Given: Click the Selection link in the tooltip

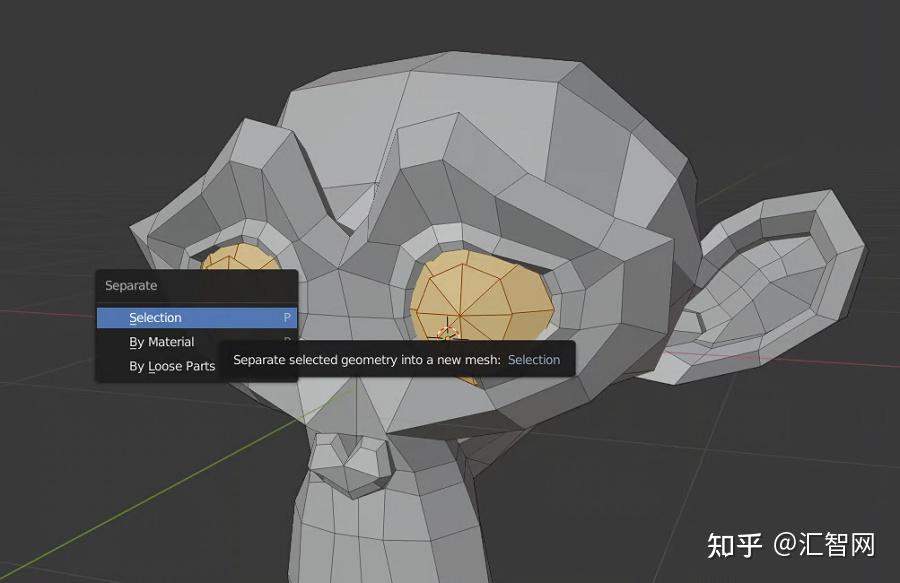Looking at the screenshot, I should 534,359.
